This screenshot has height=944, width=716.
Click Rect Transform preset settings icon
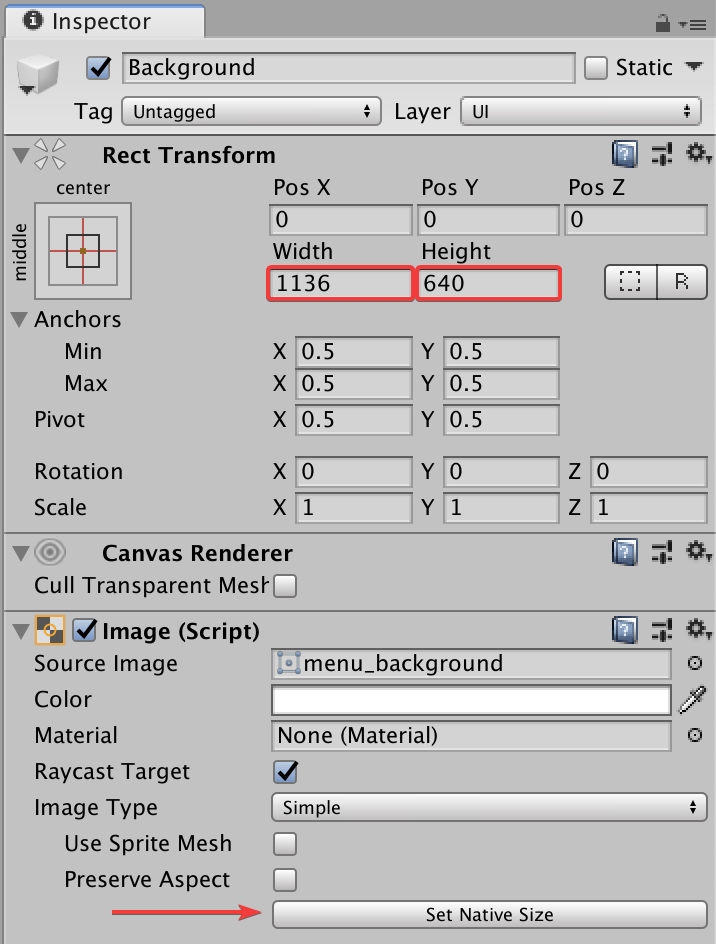pyautogui.click(x=661, y=155)
